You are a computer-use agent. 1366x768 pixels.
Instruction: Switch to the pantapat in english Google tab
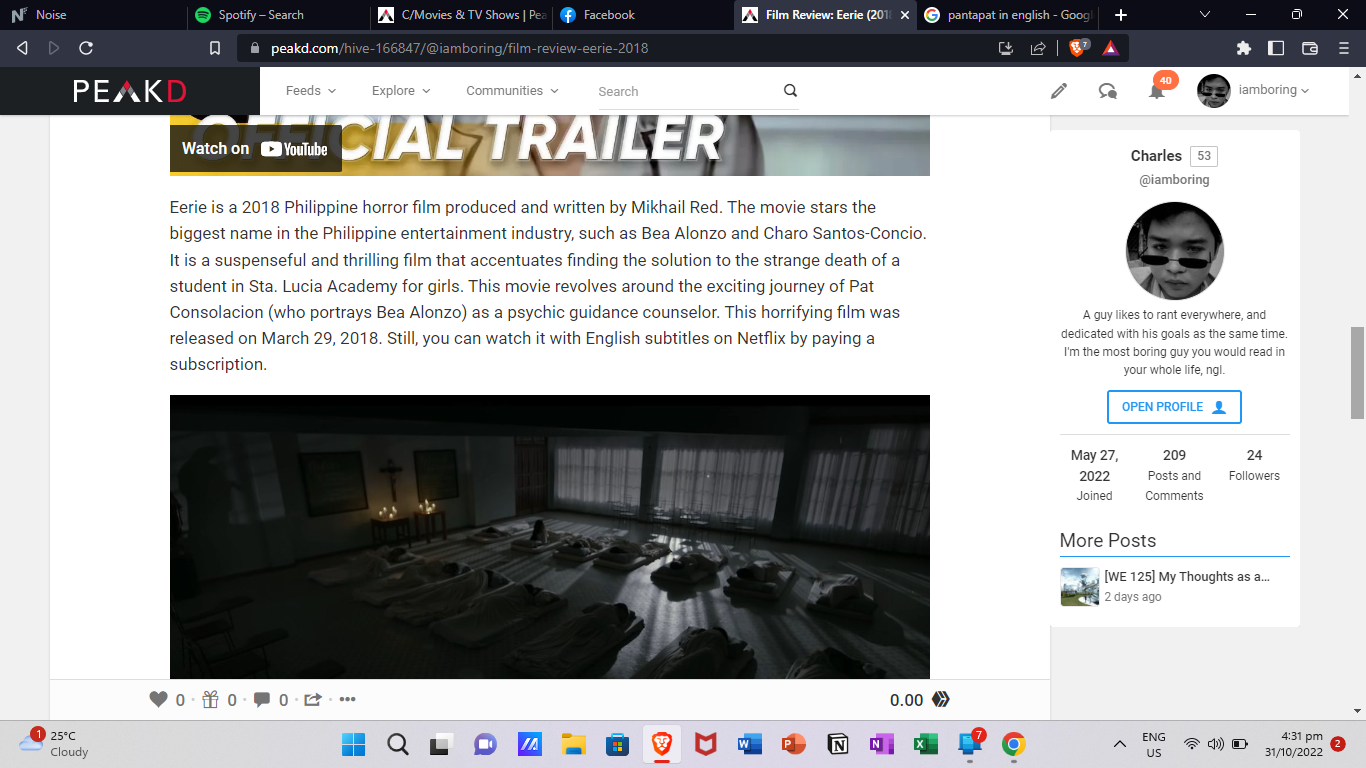coord(1009,15)
